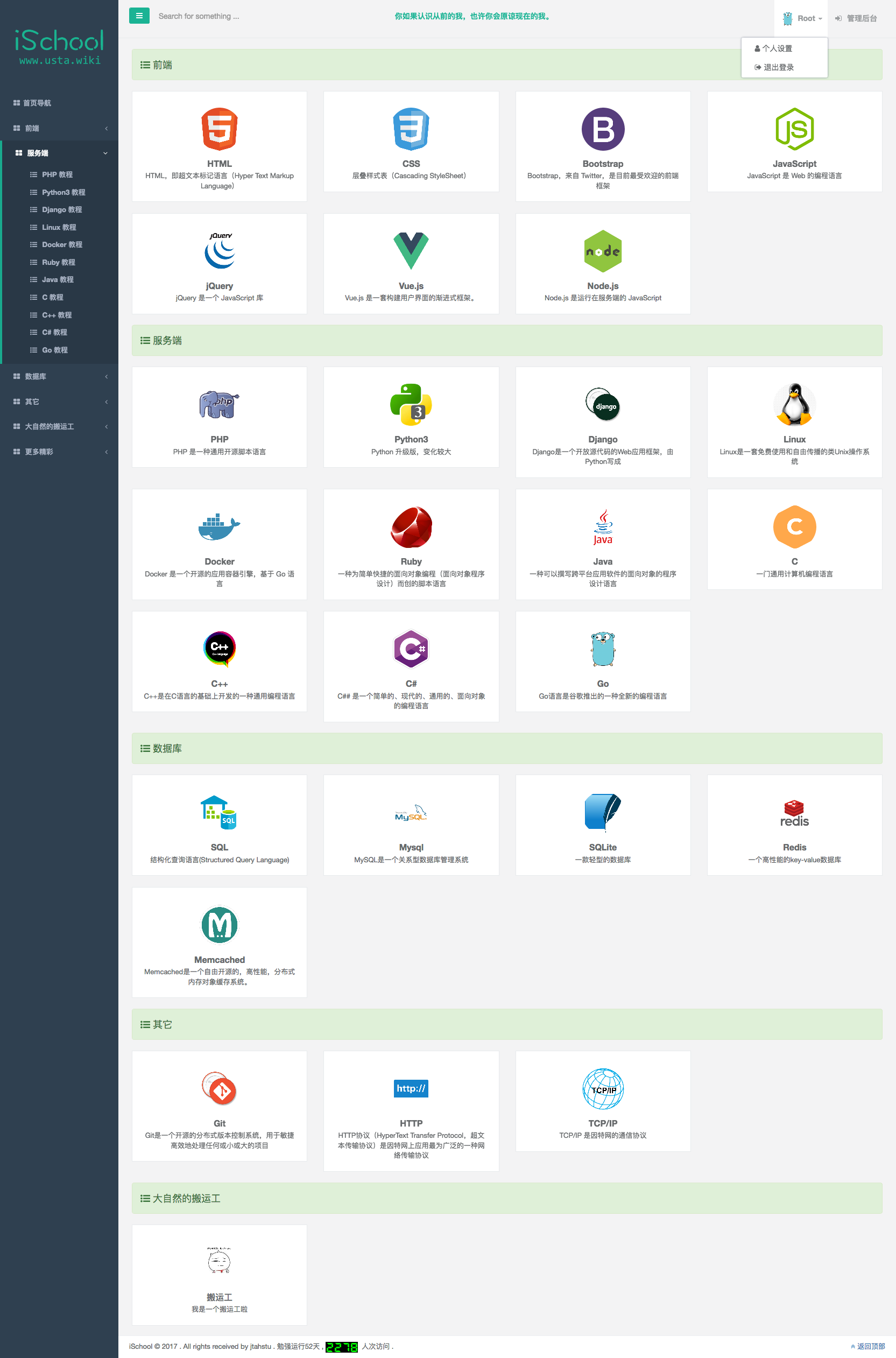Open the Git logo icon

220,1089
